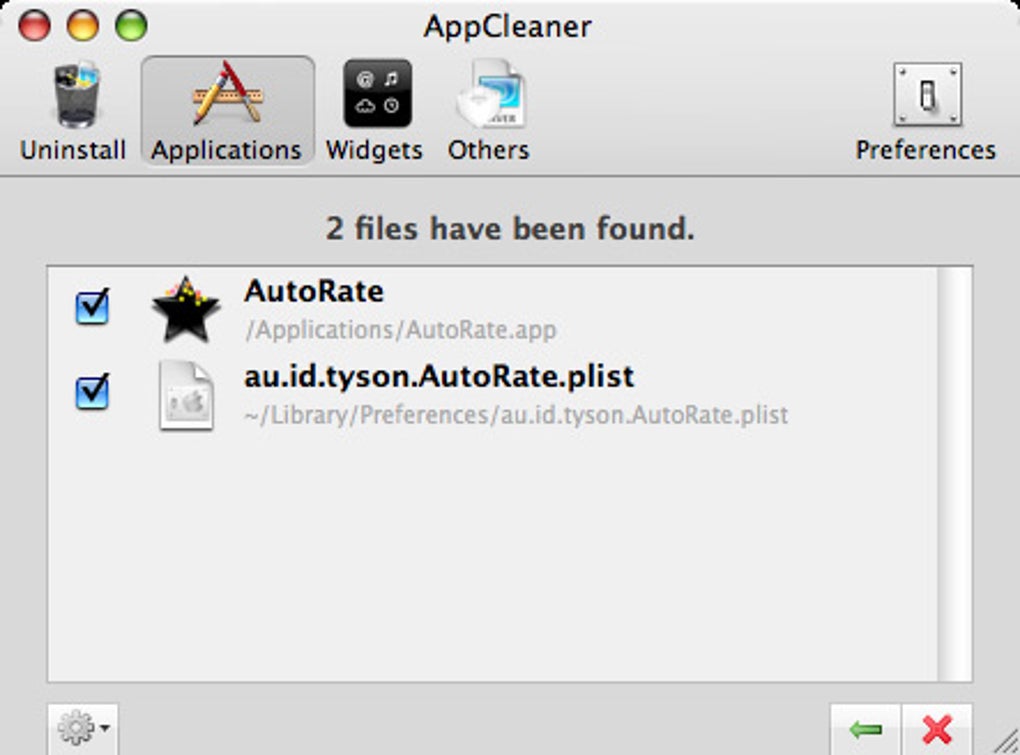Select the au.id.tyson.AutoRate.plist file name
Screen dimensions: 1020x755
[x=439, y=377]
